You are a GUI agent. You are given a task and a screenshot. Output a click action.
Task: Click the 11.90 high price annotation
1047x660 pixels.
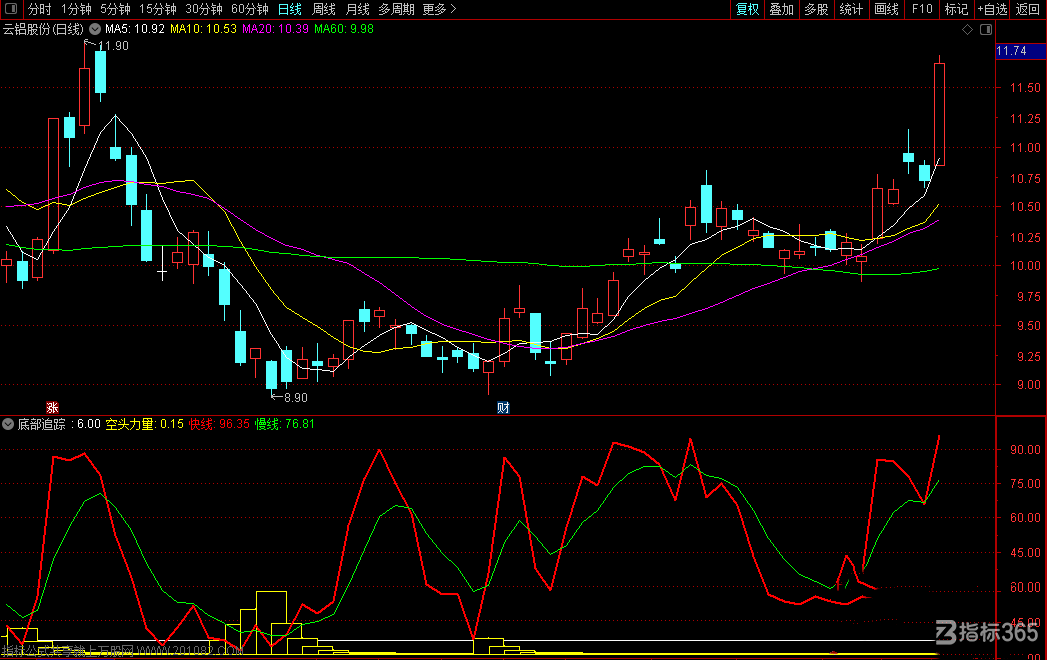point(113,46)
